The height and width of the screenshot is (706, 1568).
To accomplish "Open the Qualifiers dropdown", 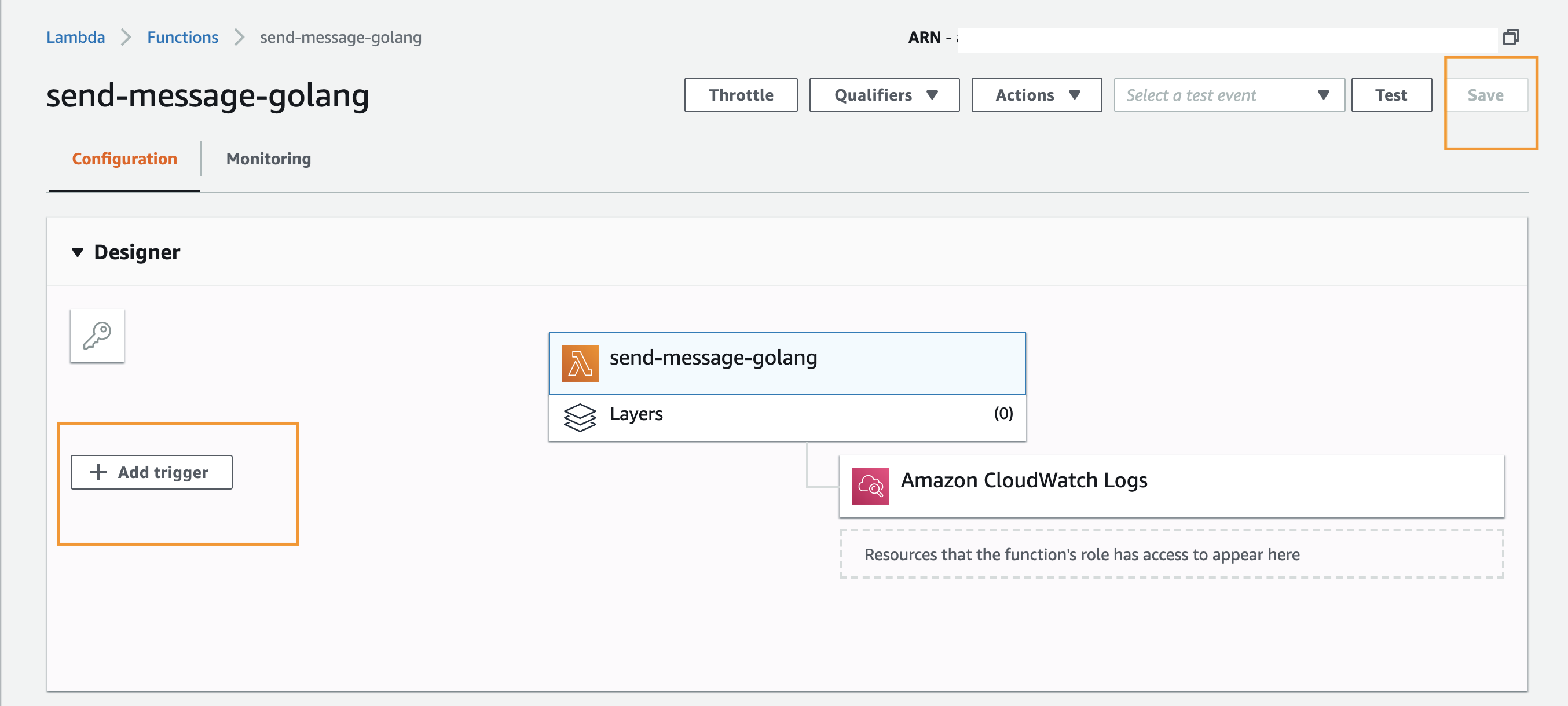I will tap(884, 95).
